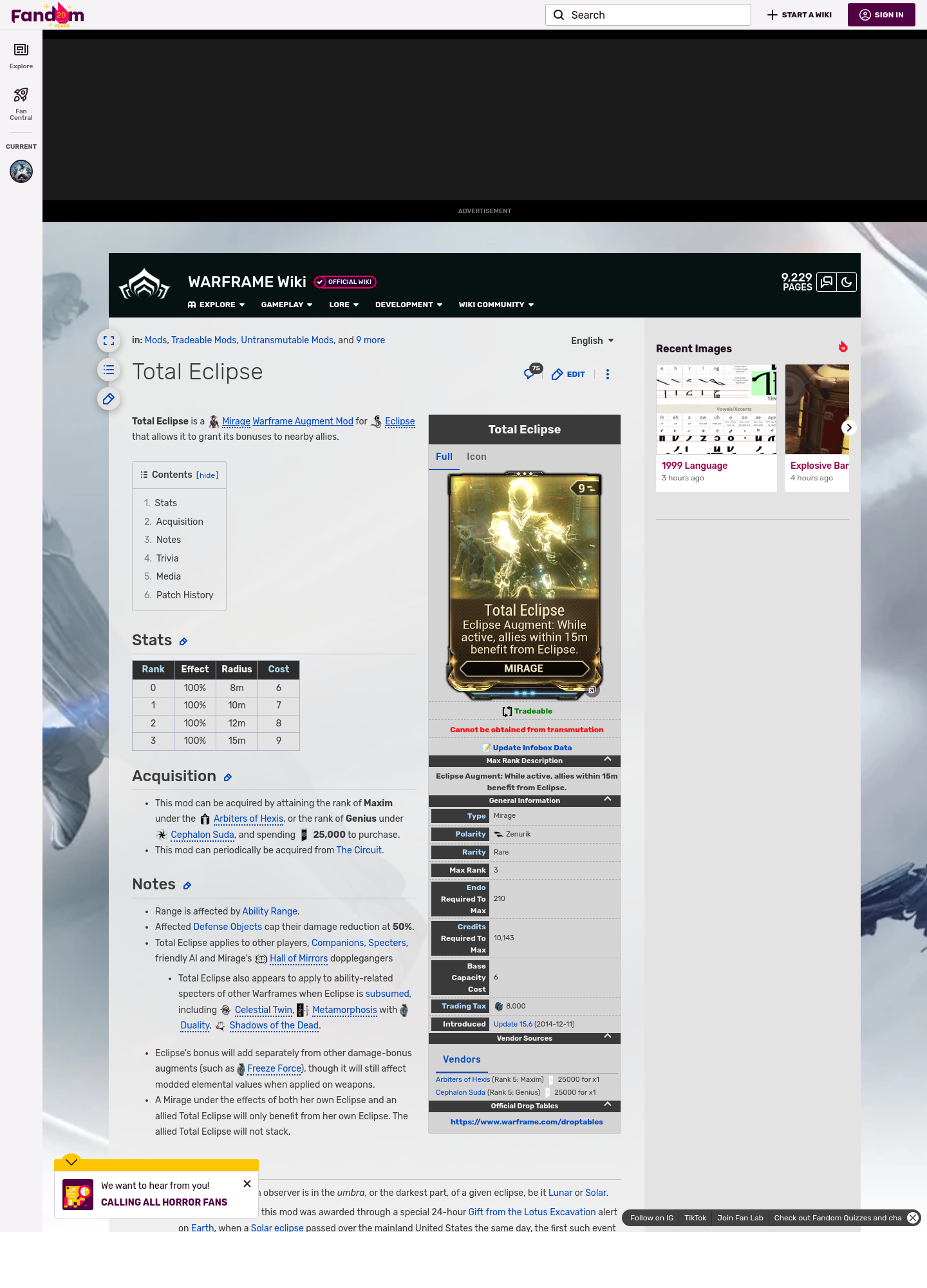Jump to Stats in contents
This screenshot has height=1288, width=927.
tap(165, 503)
